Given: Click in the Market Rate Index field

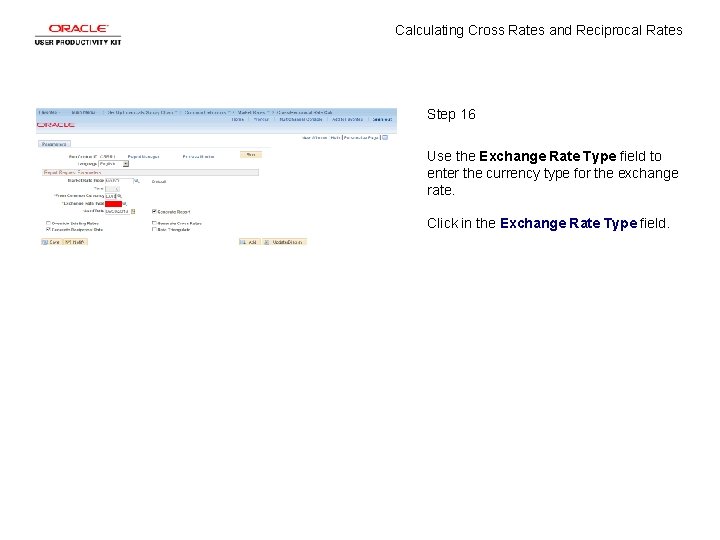Looking at the screenshot, I should 119,181.
